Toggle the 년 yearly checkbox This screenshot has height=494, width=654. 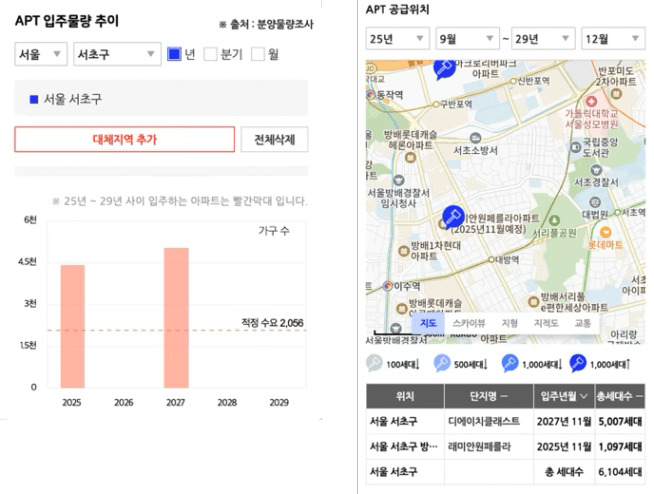click(174, 54)
